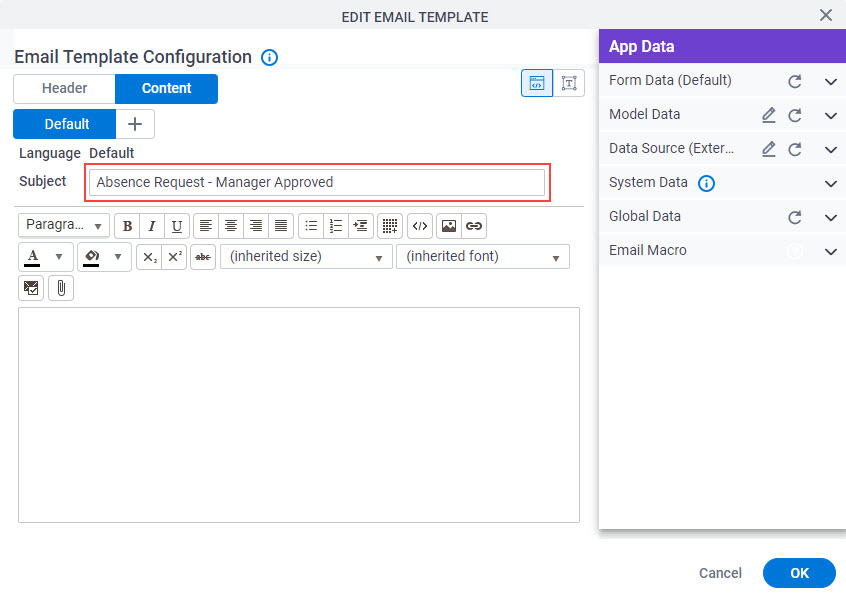Insert a table
The width and height of the screenshot is (846, 595).
(390, 226)
